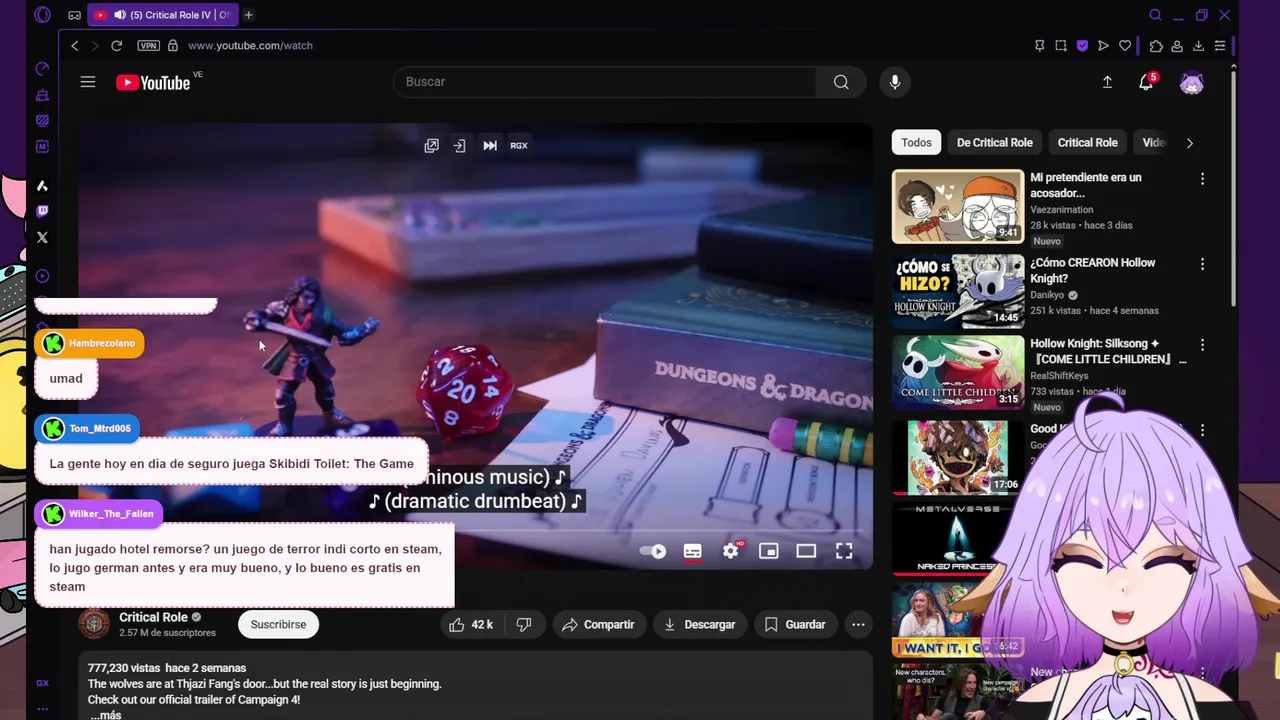Screen dimensions: 1280x720
Task: Start voice search with microphone
Action: [895, 82]
